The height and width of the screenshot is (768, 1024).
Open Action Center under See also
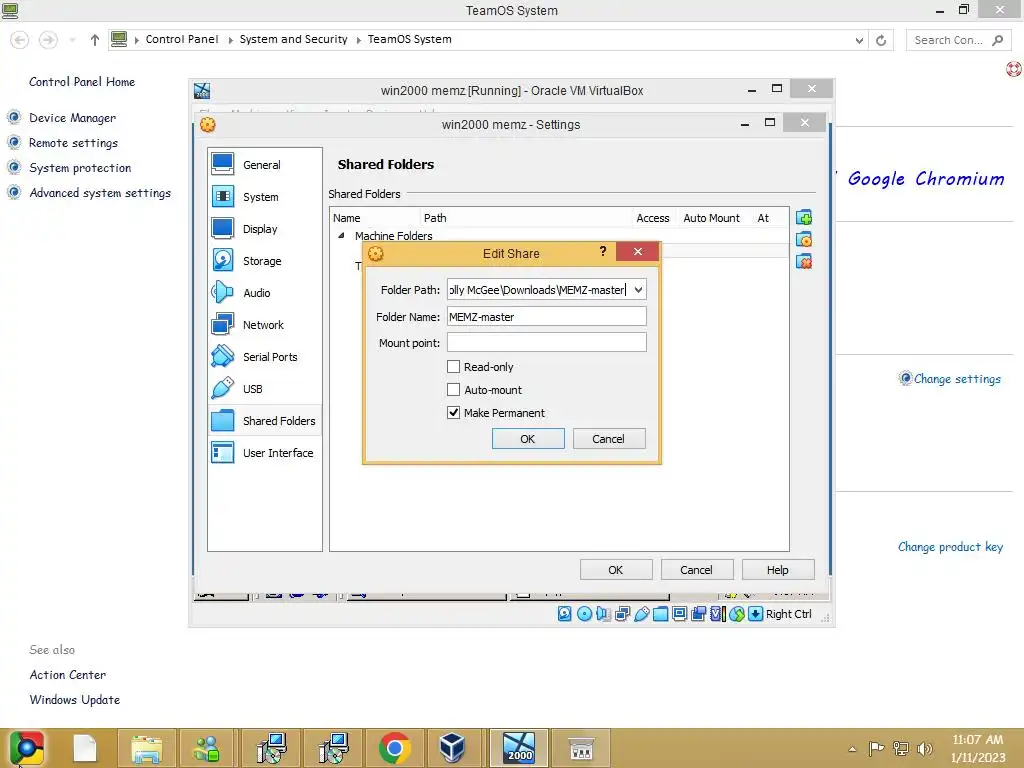point(67,675)
